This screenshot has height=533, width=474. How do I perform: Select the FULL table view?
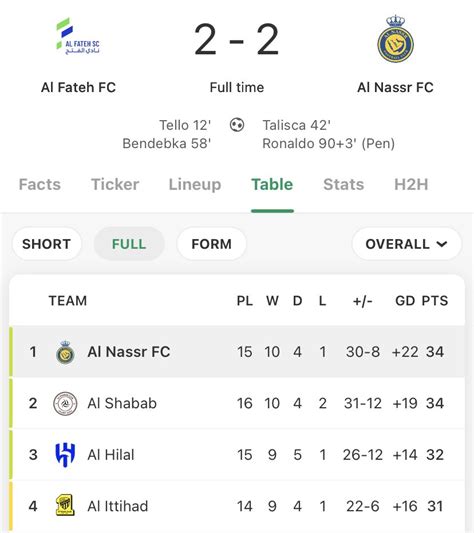tap(129, 244)
